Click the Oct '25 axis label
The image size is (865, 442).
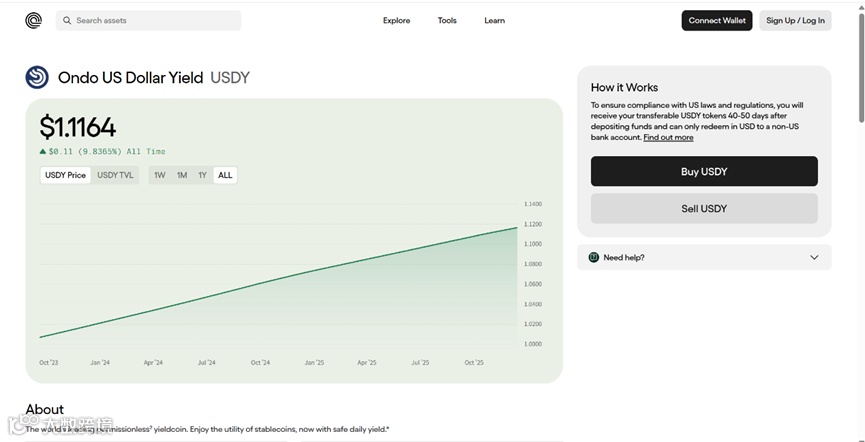(x=474, y=363)
